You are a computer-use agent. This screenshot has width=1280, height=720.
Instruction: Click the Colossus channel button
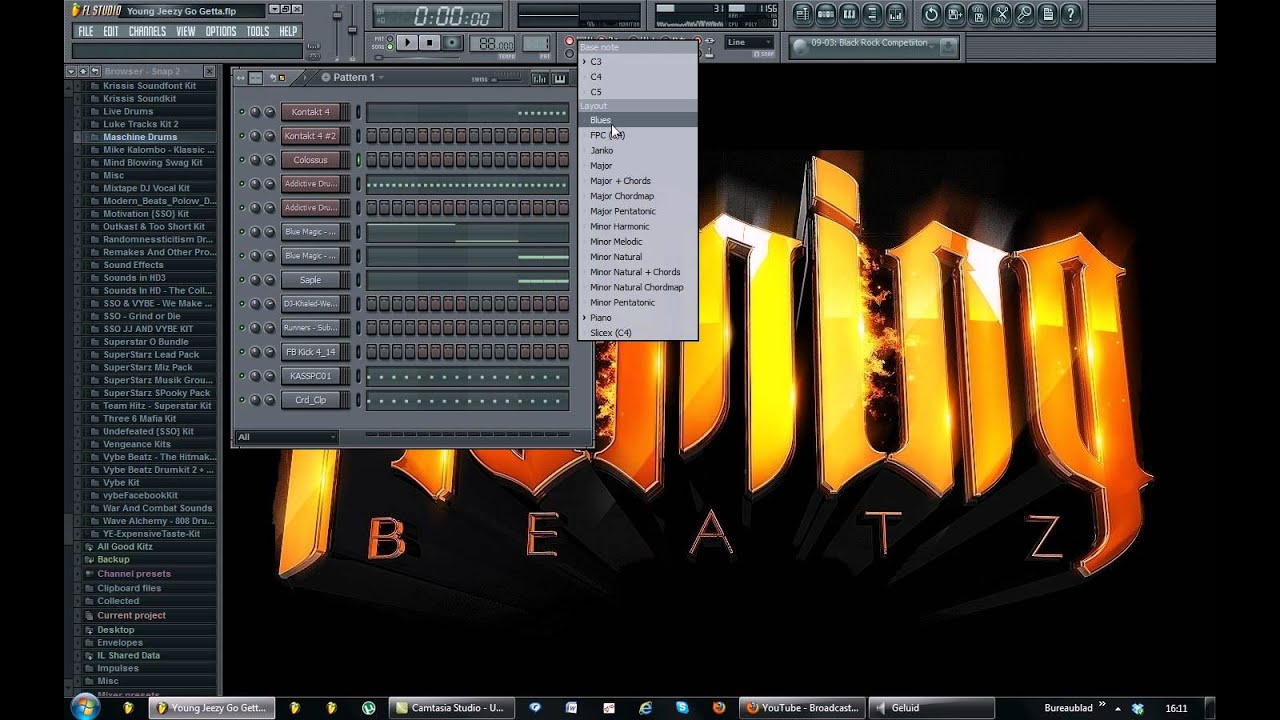click(x=310, y=160)
